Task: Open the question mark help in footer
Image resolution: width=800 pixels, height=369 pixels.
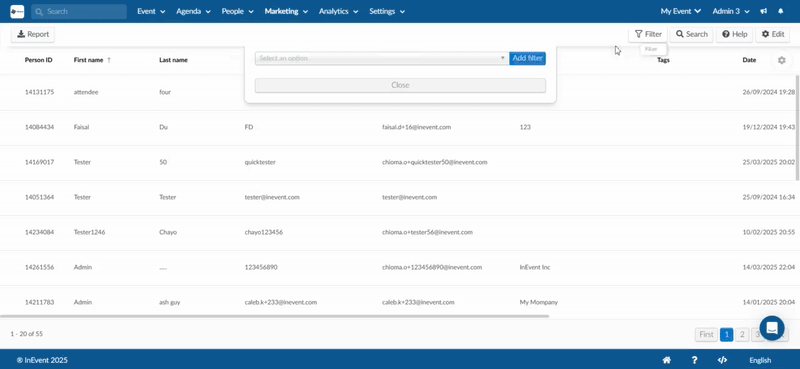Action: tap(694, 360)
